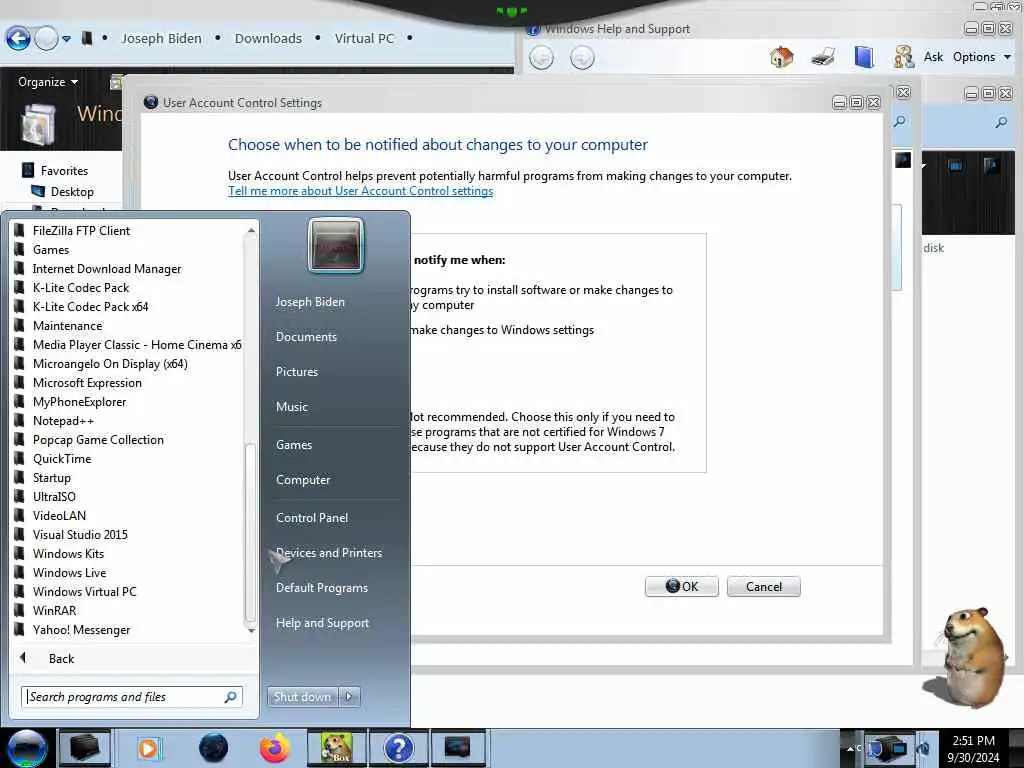The height and width of the screenshot is (768, 1024).
Task: Click the Print icon in Help and Support
Action: coord(823,57)
